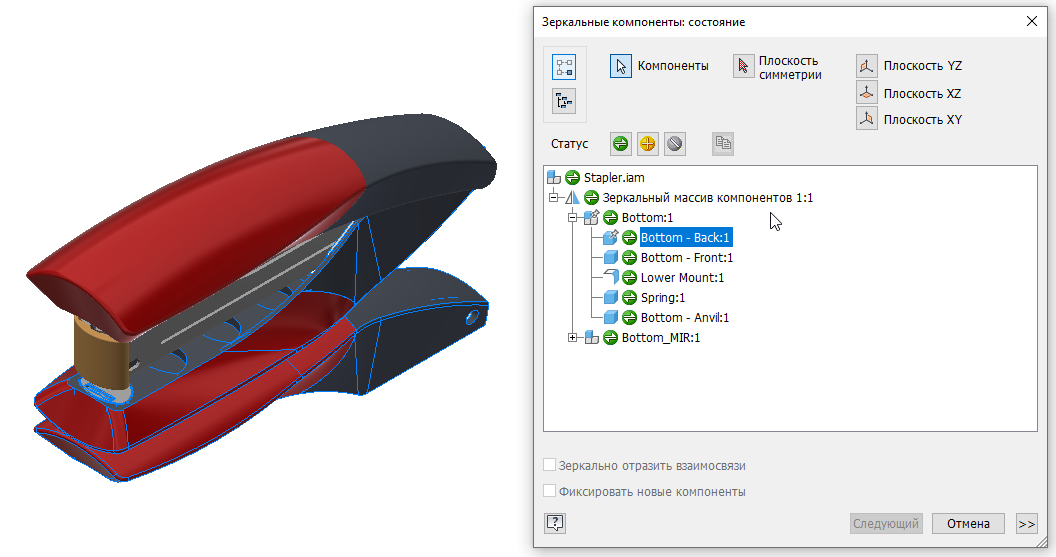
Task: Enable Зеркально отразить взаимосвязи checkbox
Action: (x=550, y=465)
